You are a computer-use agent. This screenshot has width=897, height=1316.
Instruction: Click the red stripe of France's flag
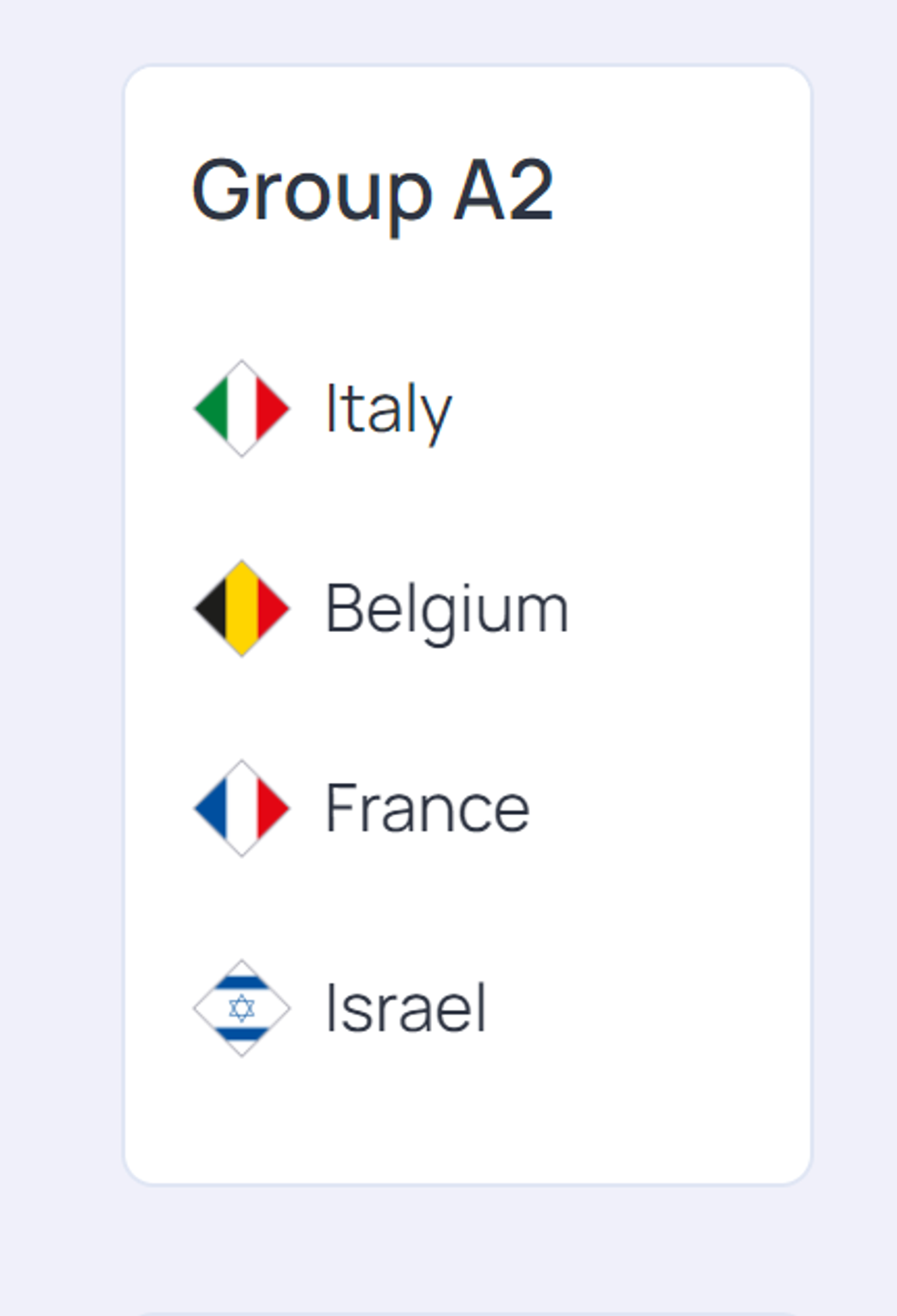tap(272, 808)
